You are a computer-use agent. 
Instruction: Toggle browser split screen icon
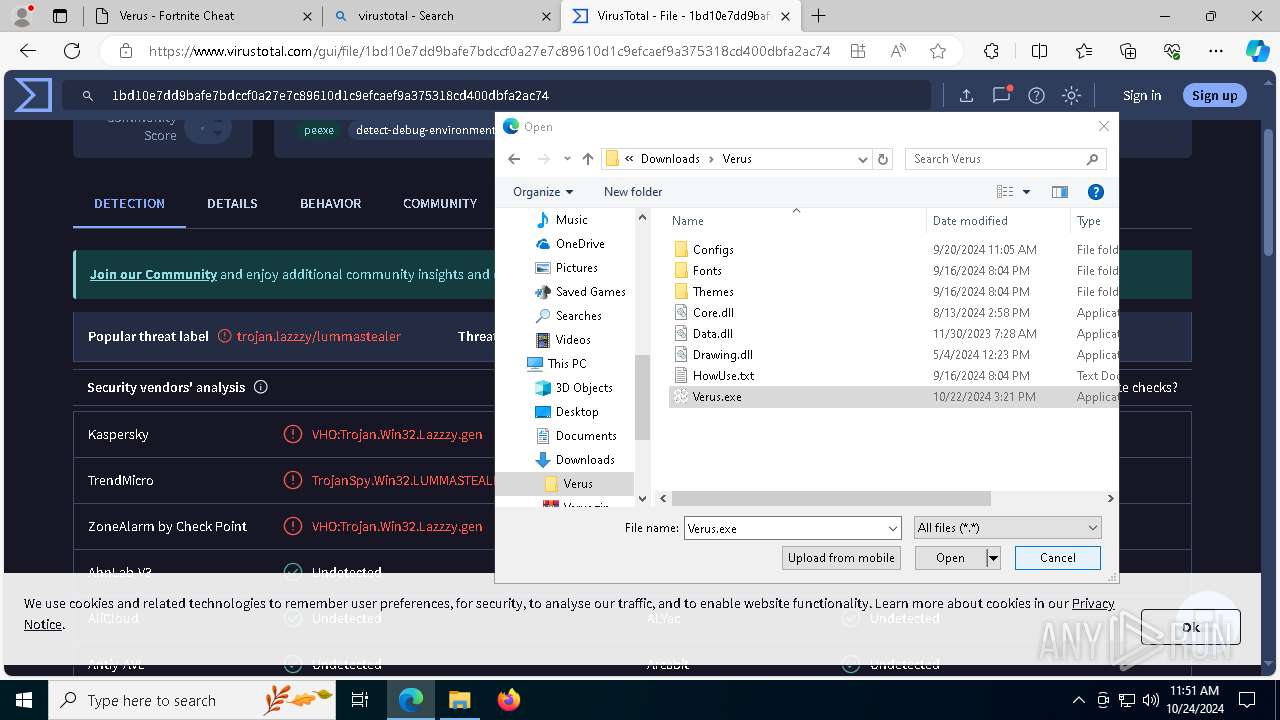pyautogui.click(x=1039, y=51)
